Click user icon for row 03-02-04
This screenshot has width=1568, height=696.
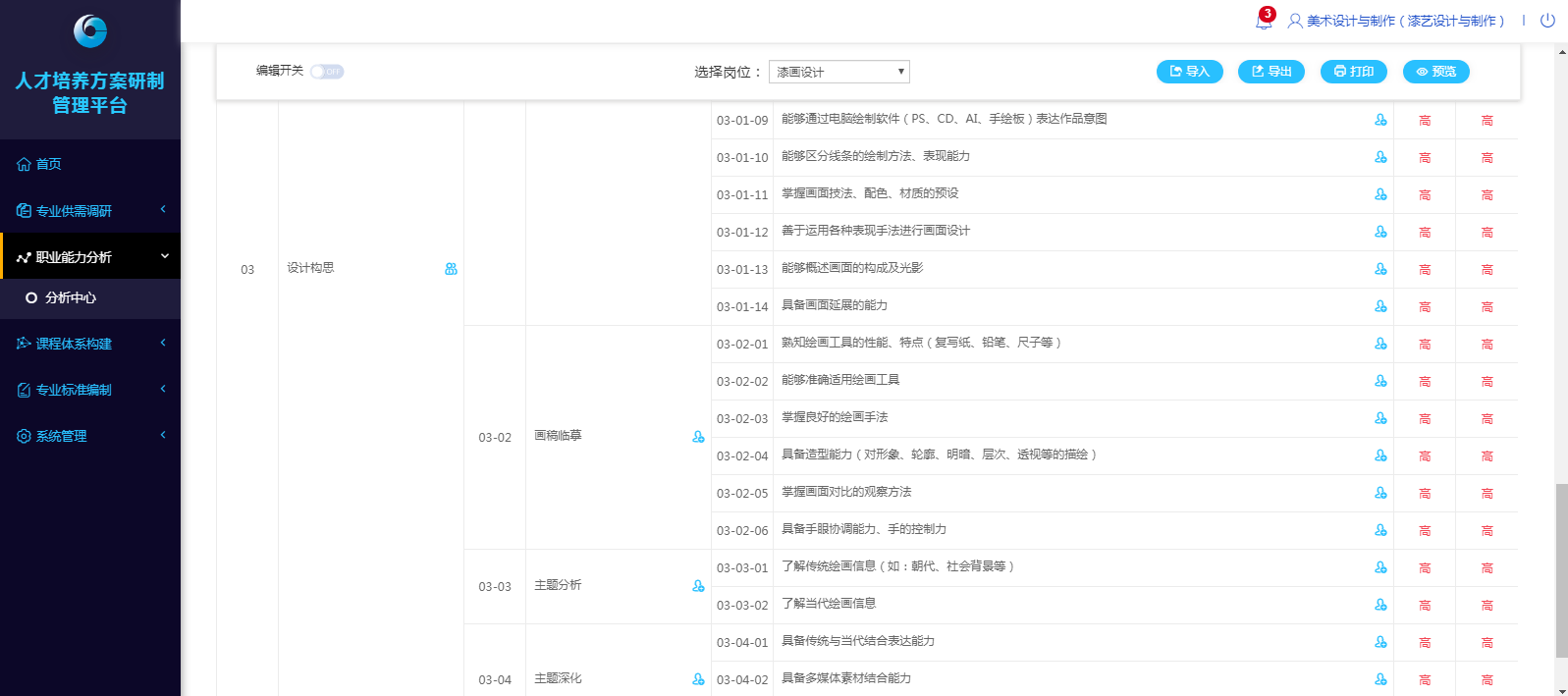click(1380, 455)
